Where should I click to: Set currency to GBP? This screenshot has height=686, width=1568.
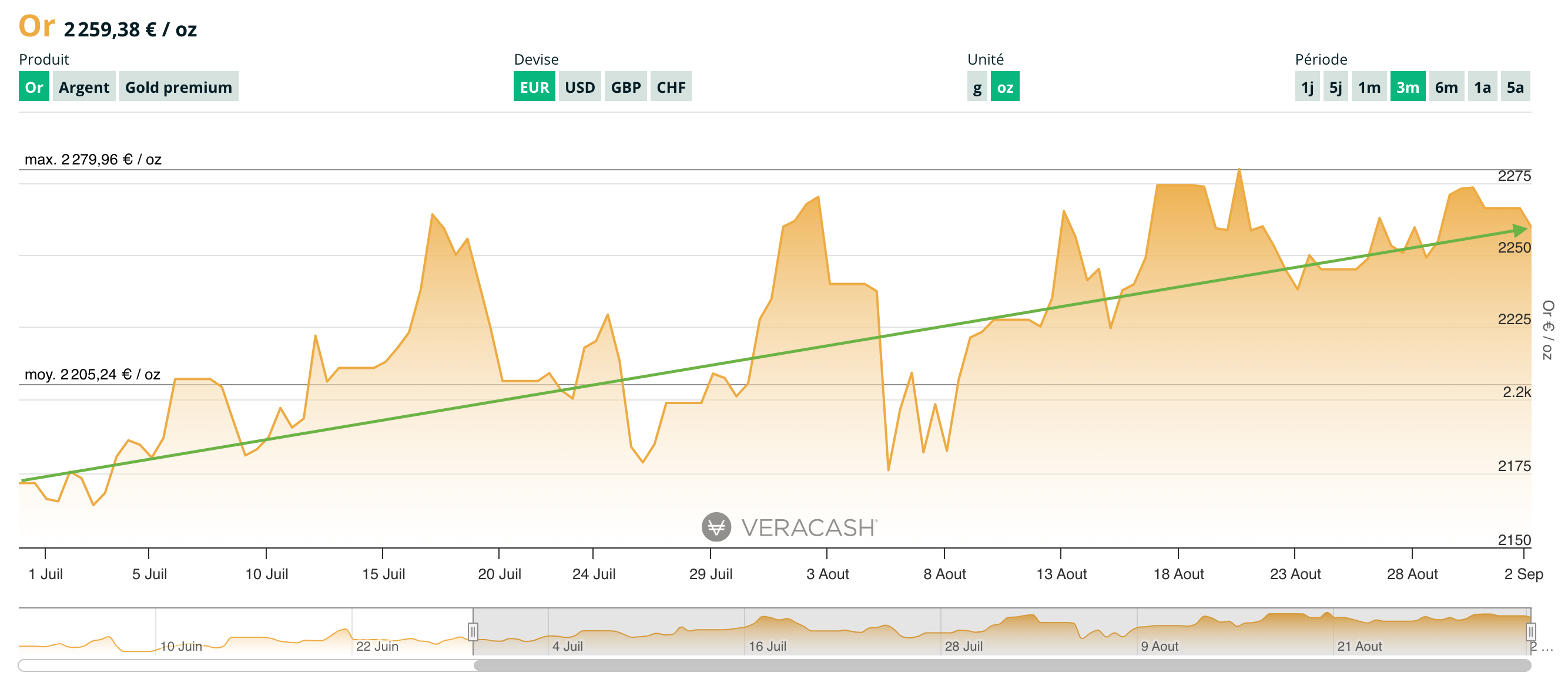tap(626, 87)
